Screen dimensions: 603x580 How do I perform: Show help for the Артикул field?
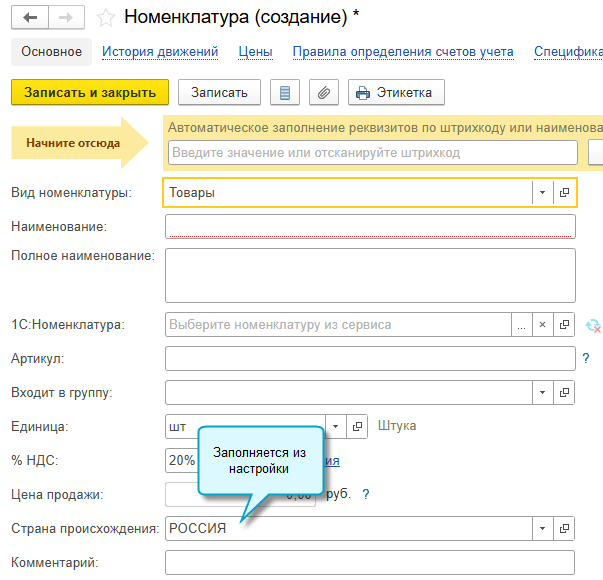pyautogui.click(x=586, y=358)
